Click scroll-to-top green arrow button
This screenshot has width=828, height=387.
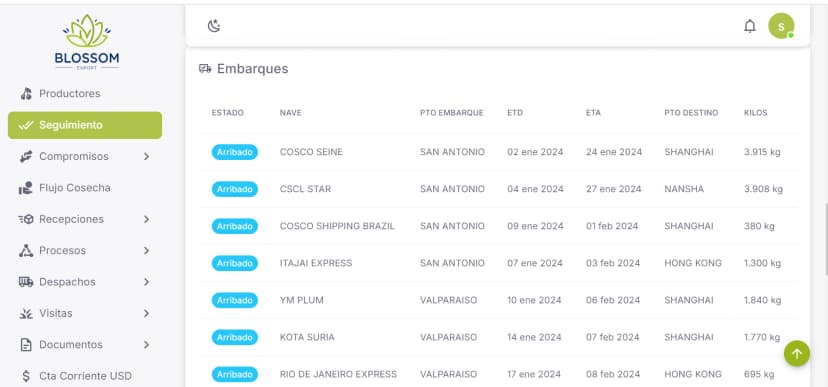(797, 353)
